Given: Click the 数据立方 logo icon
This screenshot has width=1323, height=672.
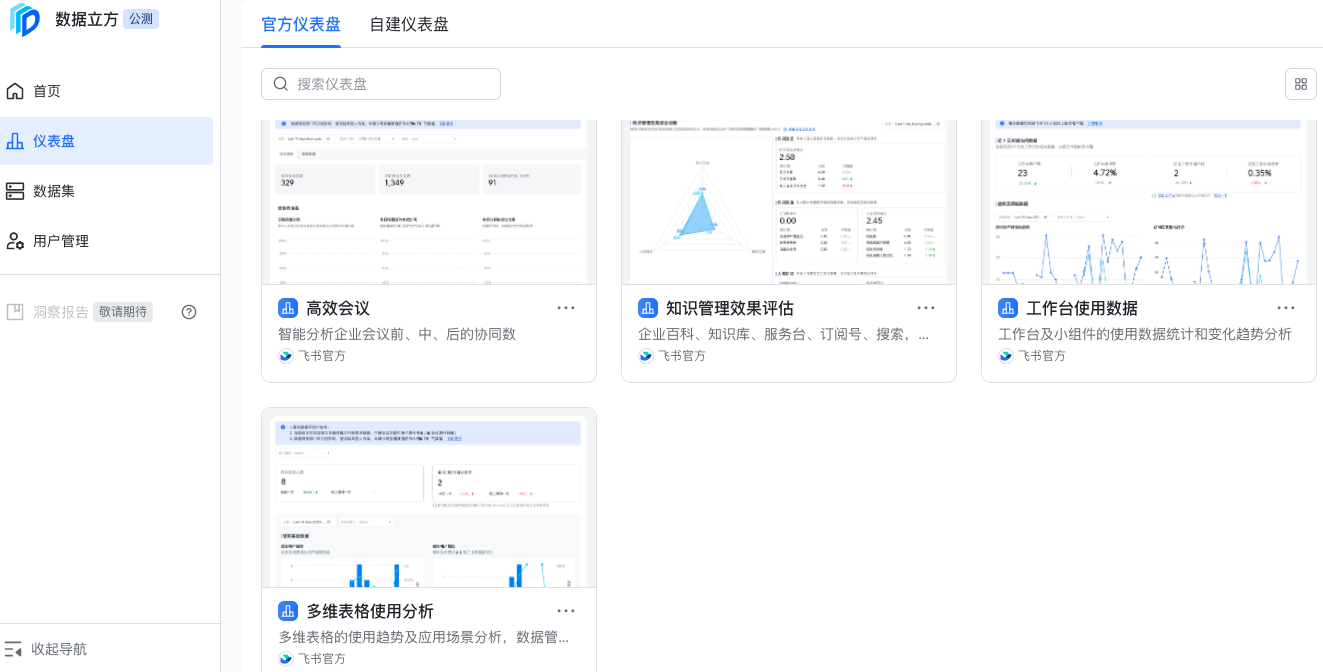Looking at the screenshot, I should 25,20.
